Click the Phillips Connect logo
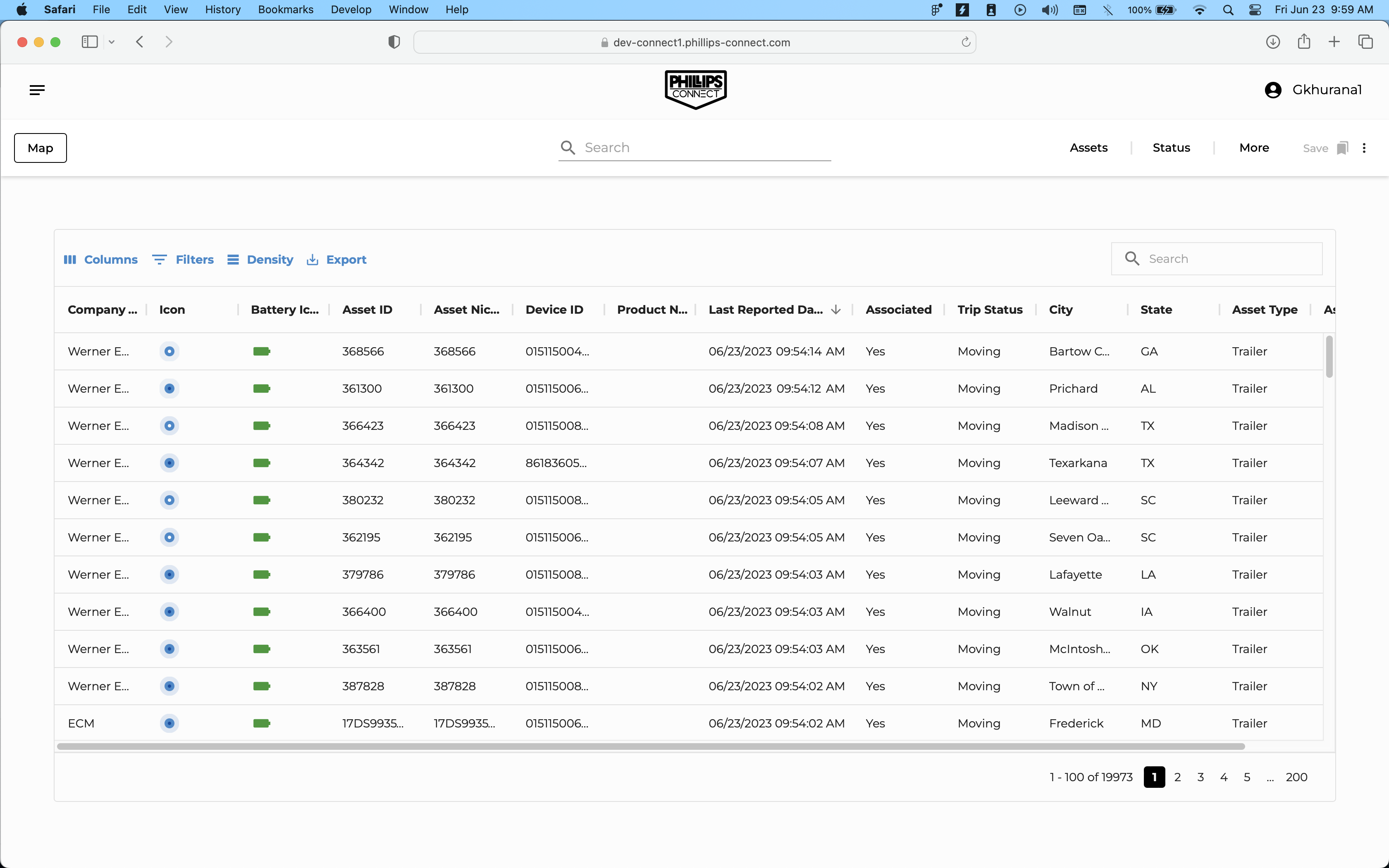 click(696, 90)
